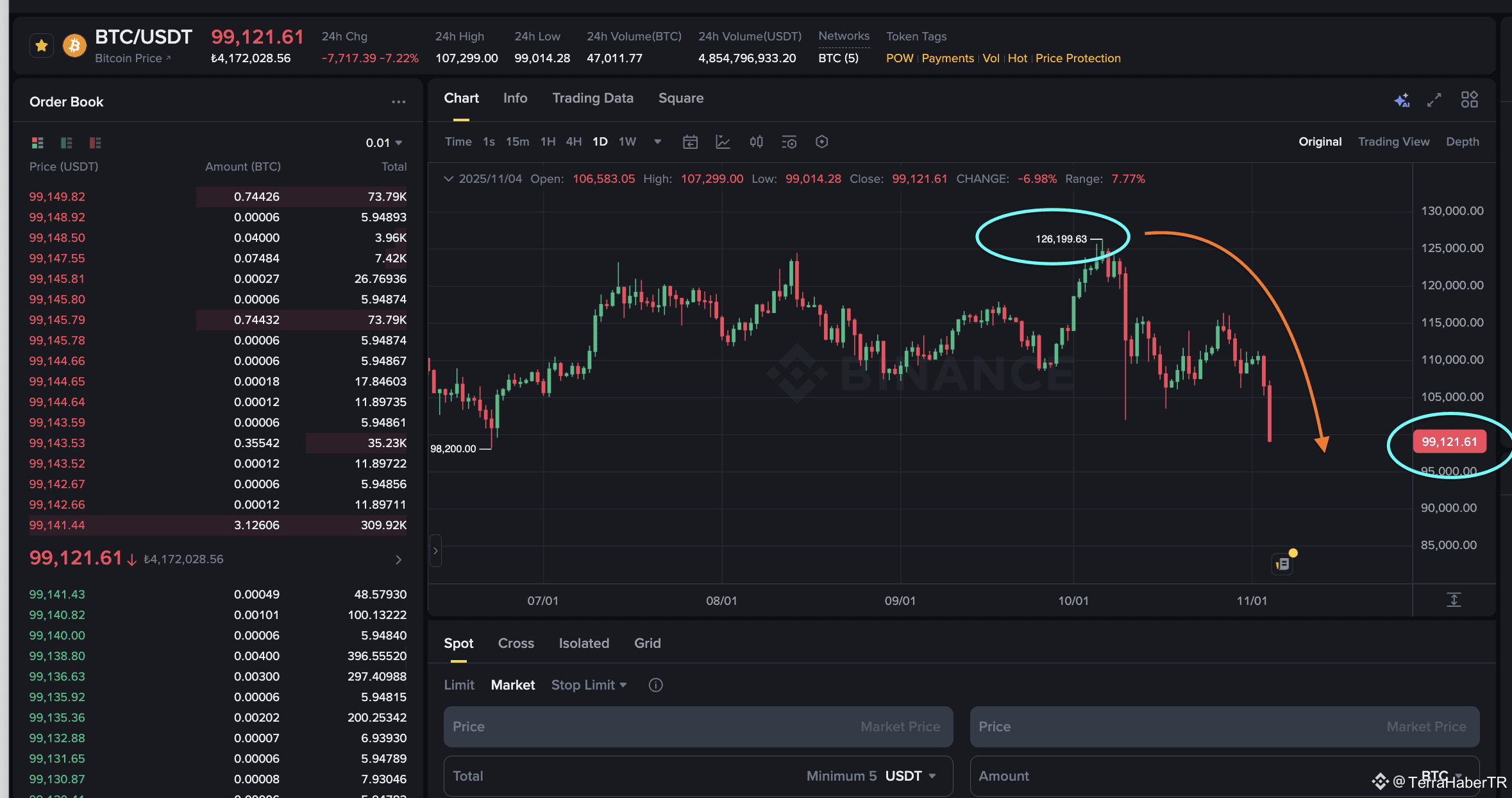Image resolution: width=1512 pixels, height=798 pixels.
Task: Open the chart display list settings icon
Action: coord(789,142)
